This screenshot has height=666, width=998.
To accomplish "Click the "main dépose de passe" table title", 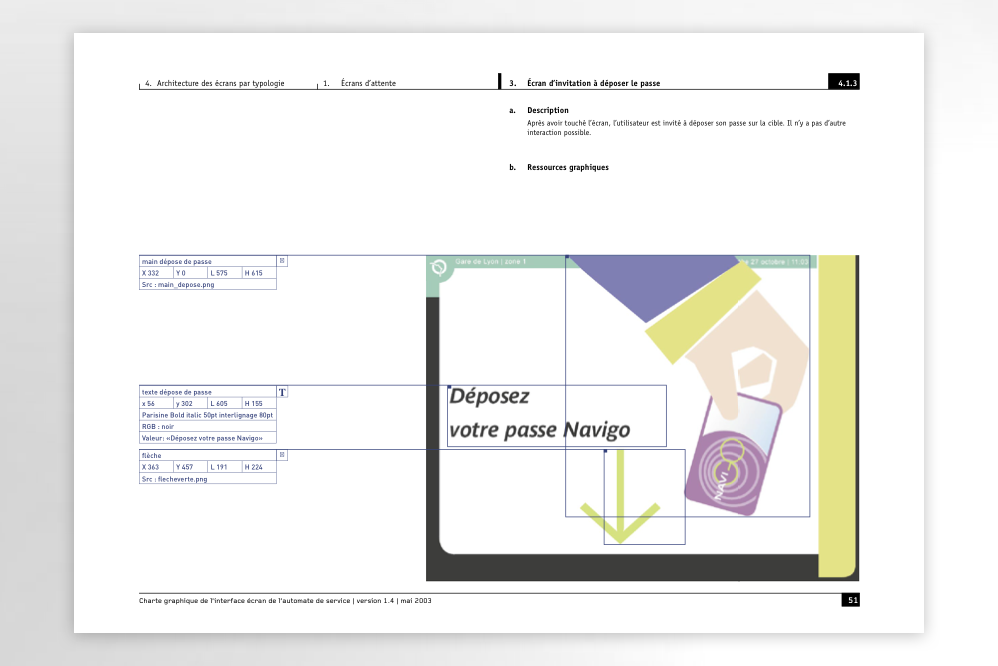I will (207, 261).
